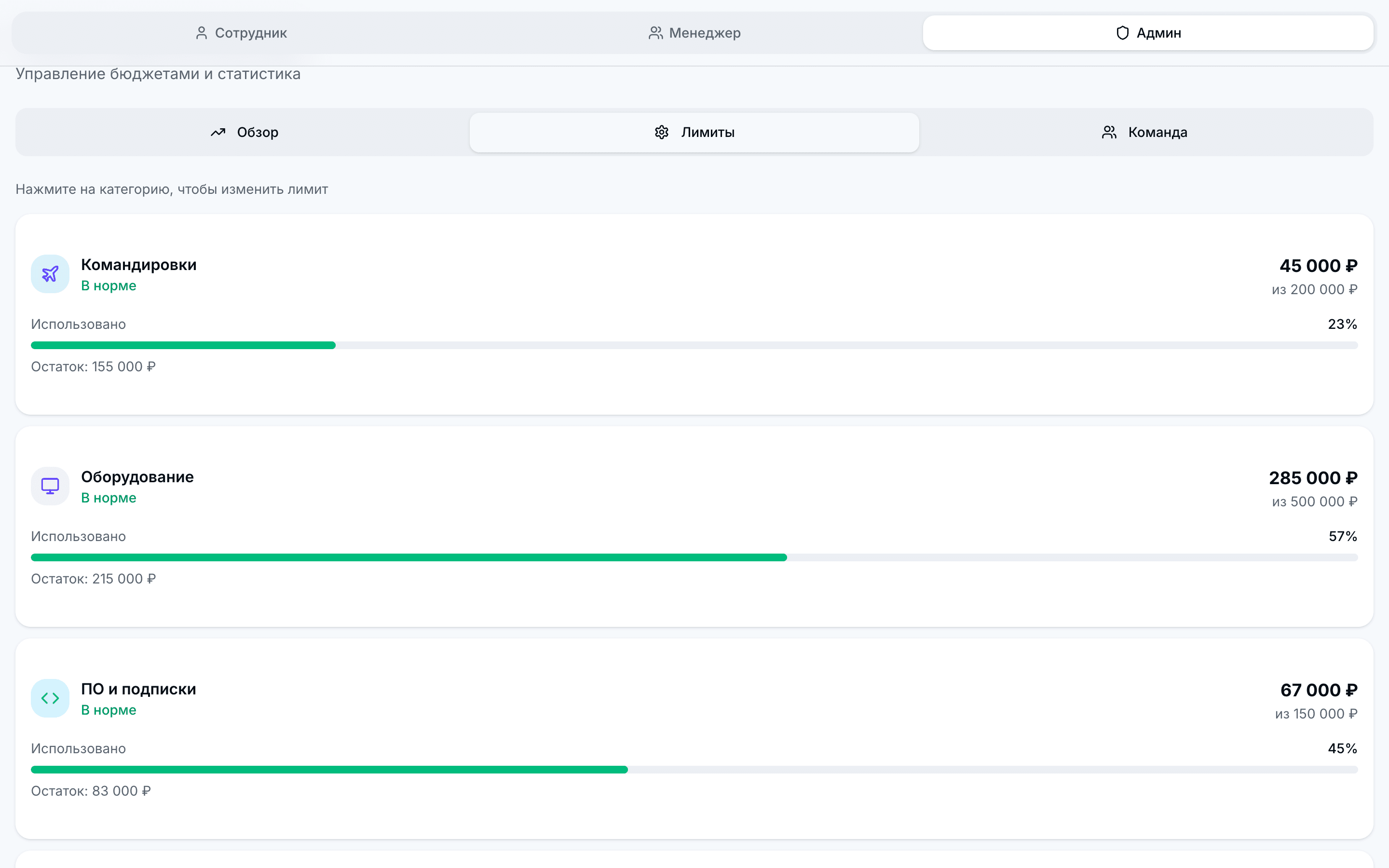
Task: Open the Обзор tab
Action: [244, 132]
